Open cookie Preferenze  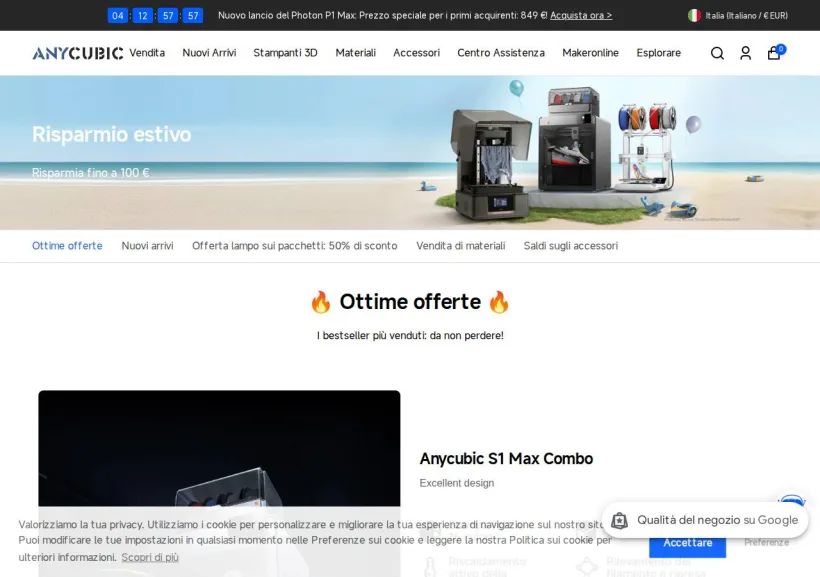[x=767, y=542]
